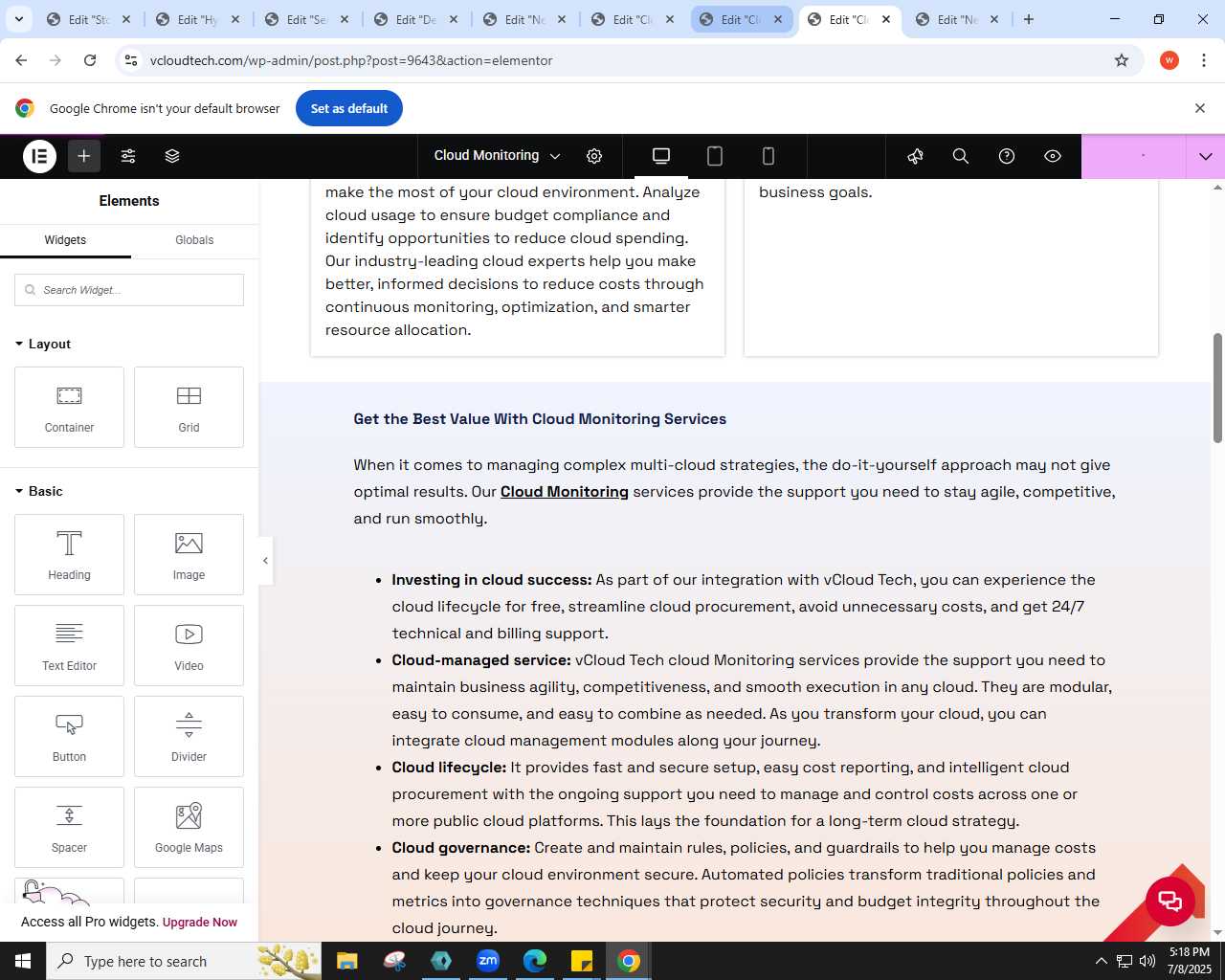Image resolution: width=1225 pixels, height=980 pixels.
Task: Click the Search Widget field
Action: tap(129, 290)
